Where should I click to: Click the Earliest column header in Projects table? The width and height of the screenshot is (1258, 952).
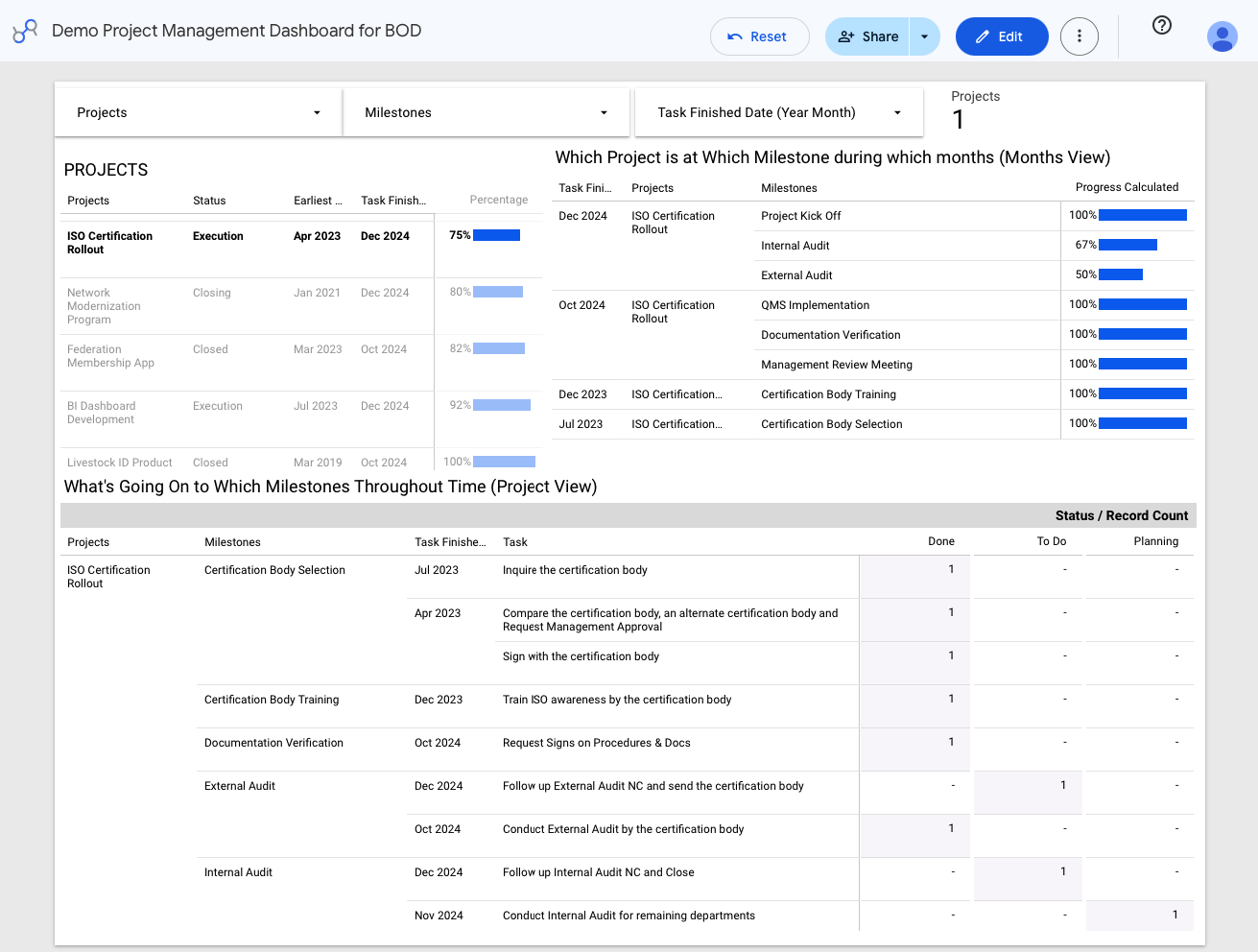point(318,201)
